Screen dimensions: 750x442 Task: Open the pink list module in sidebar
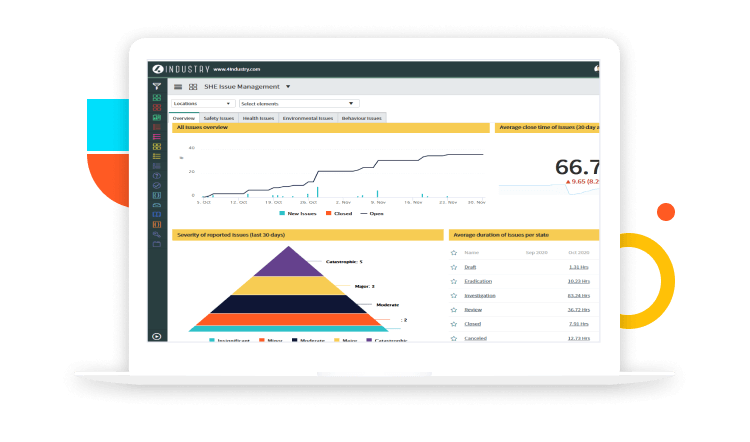click(156, 137)
